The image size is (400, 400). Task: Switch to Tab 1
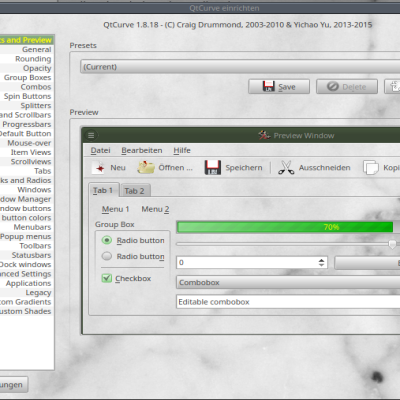click(x=104, y=190)
